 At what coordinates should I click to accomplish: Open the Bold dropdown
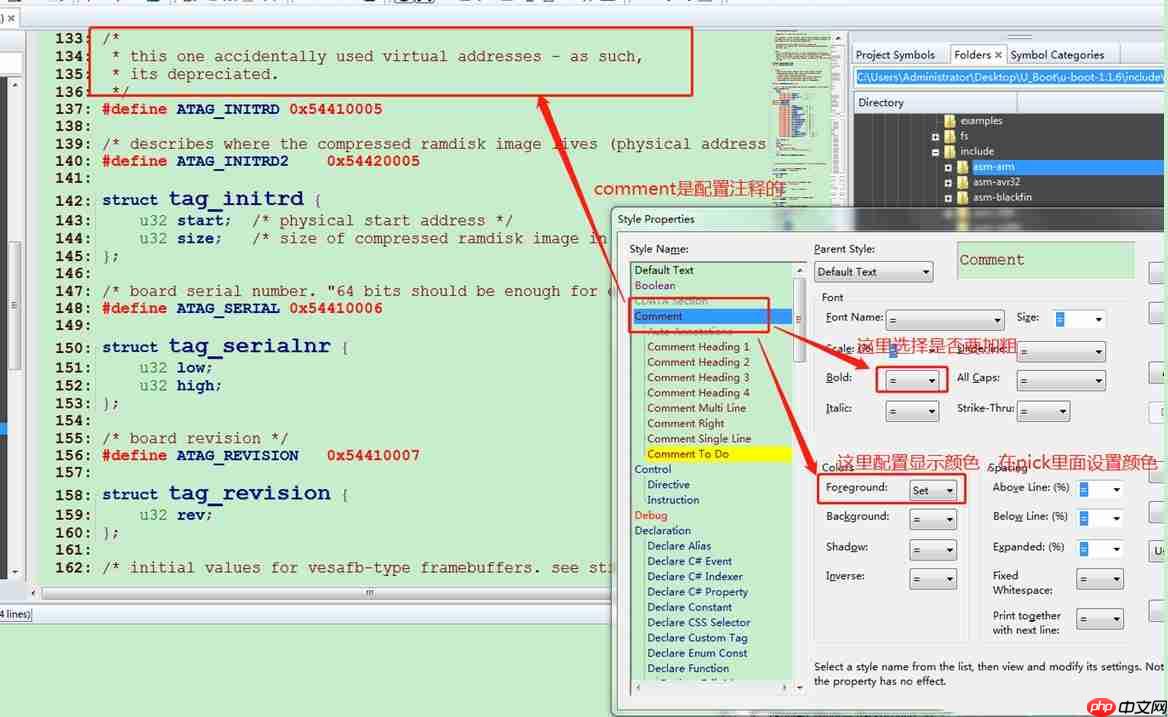point(912,380)
